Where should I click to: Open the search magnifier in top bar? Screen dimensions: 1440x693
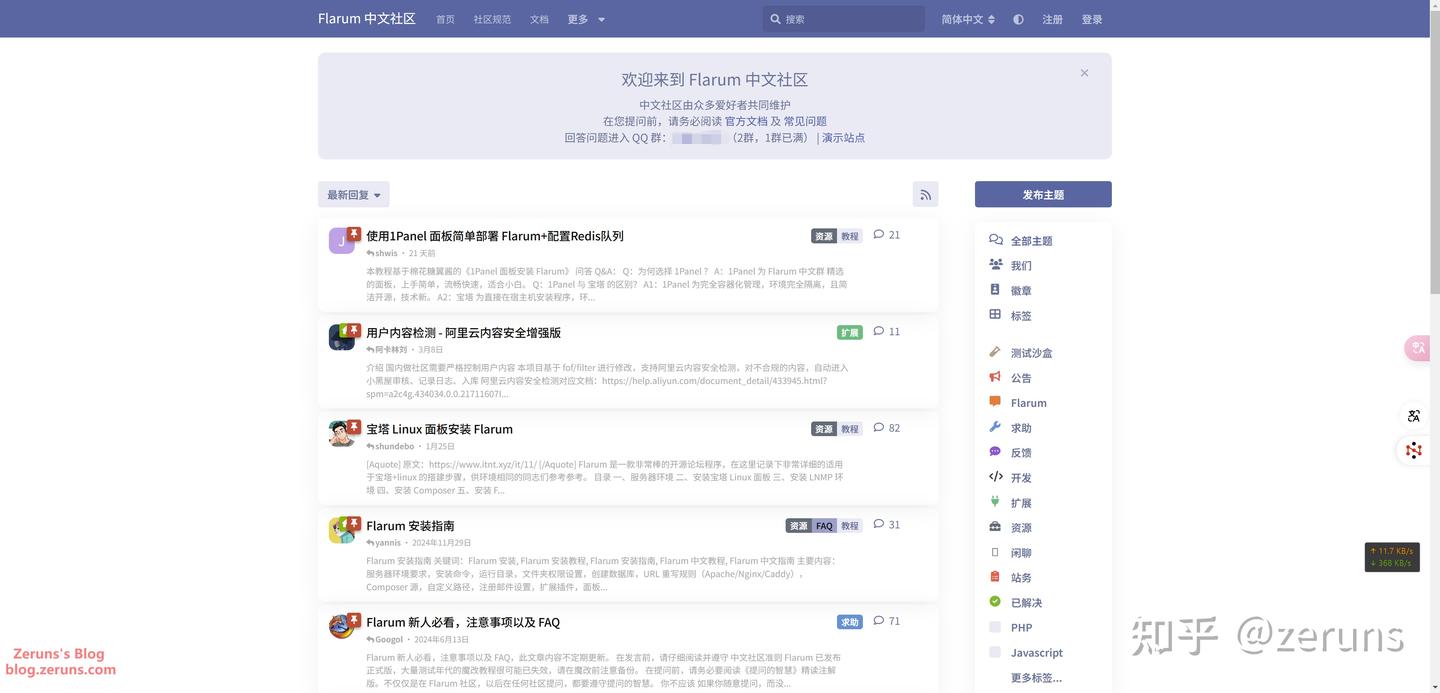tap(775, 18)
